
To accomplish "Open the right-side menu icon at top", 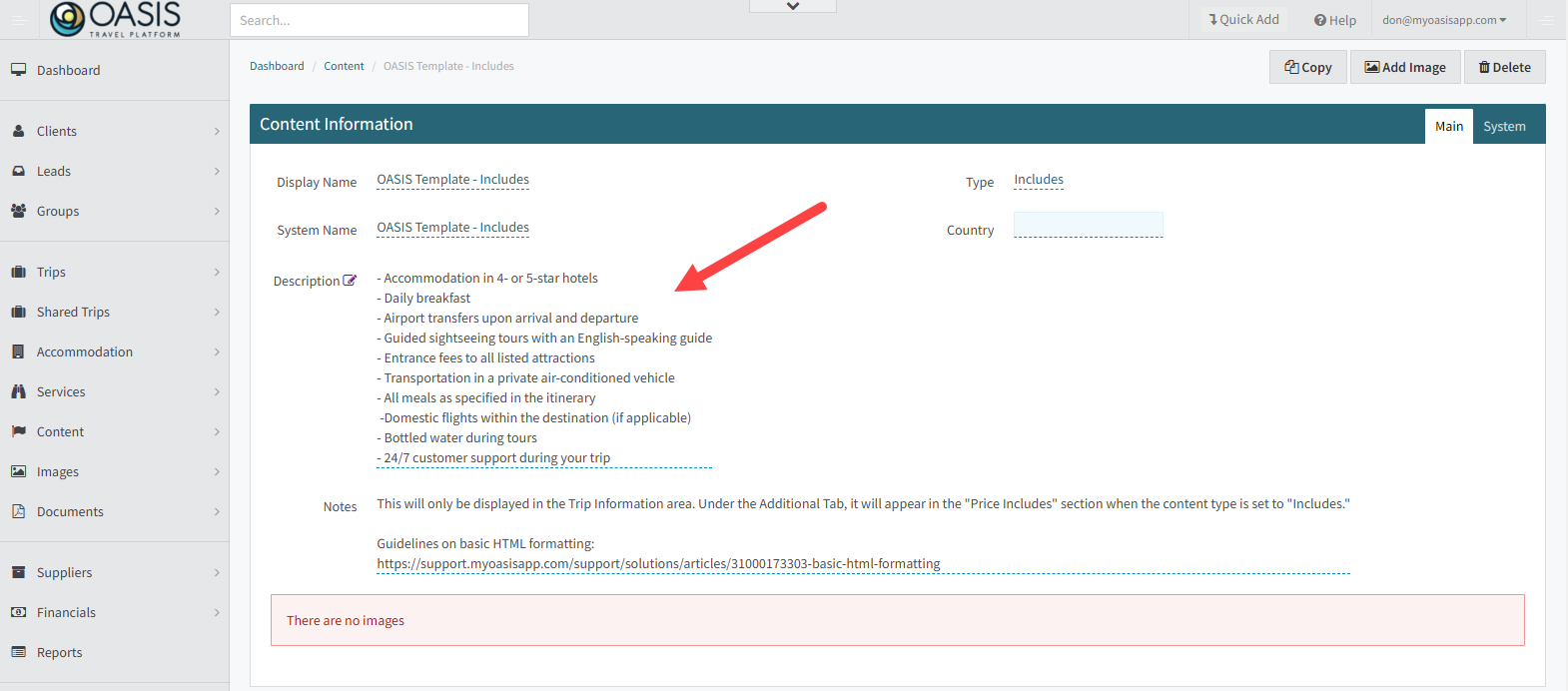I will 1547,20.
